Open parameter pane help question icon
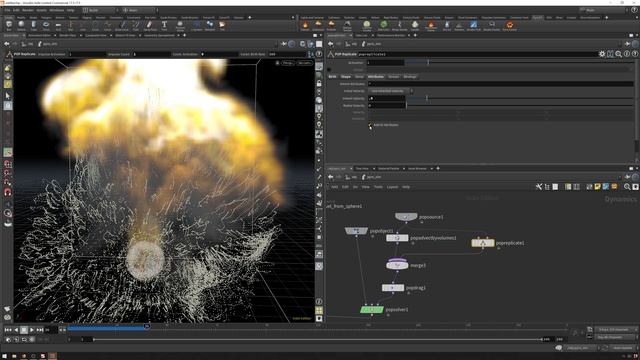 tap(635, 54)
